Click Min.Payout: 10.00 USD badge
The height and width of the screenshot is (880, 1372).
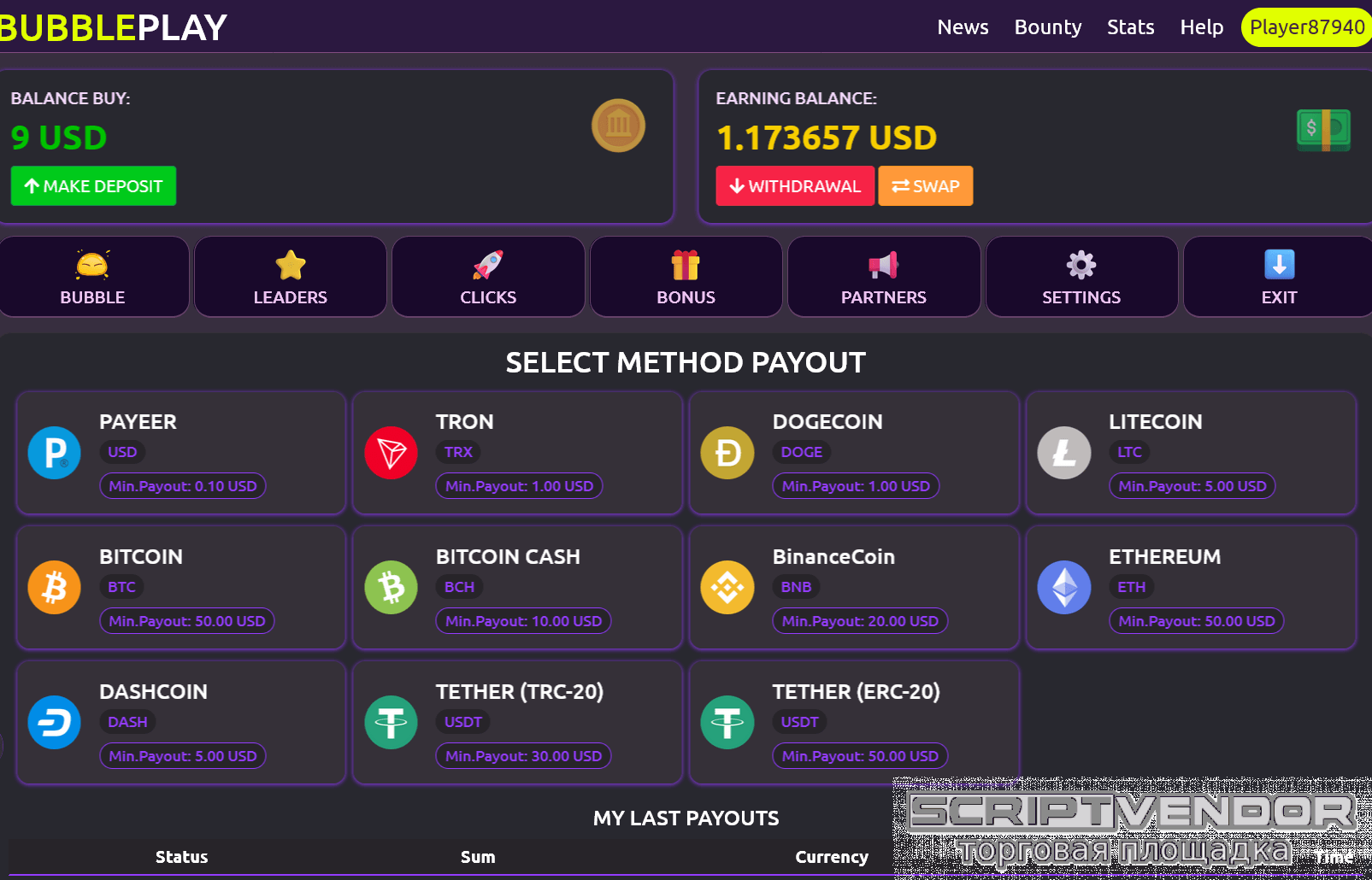(x=523, y=621)
